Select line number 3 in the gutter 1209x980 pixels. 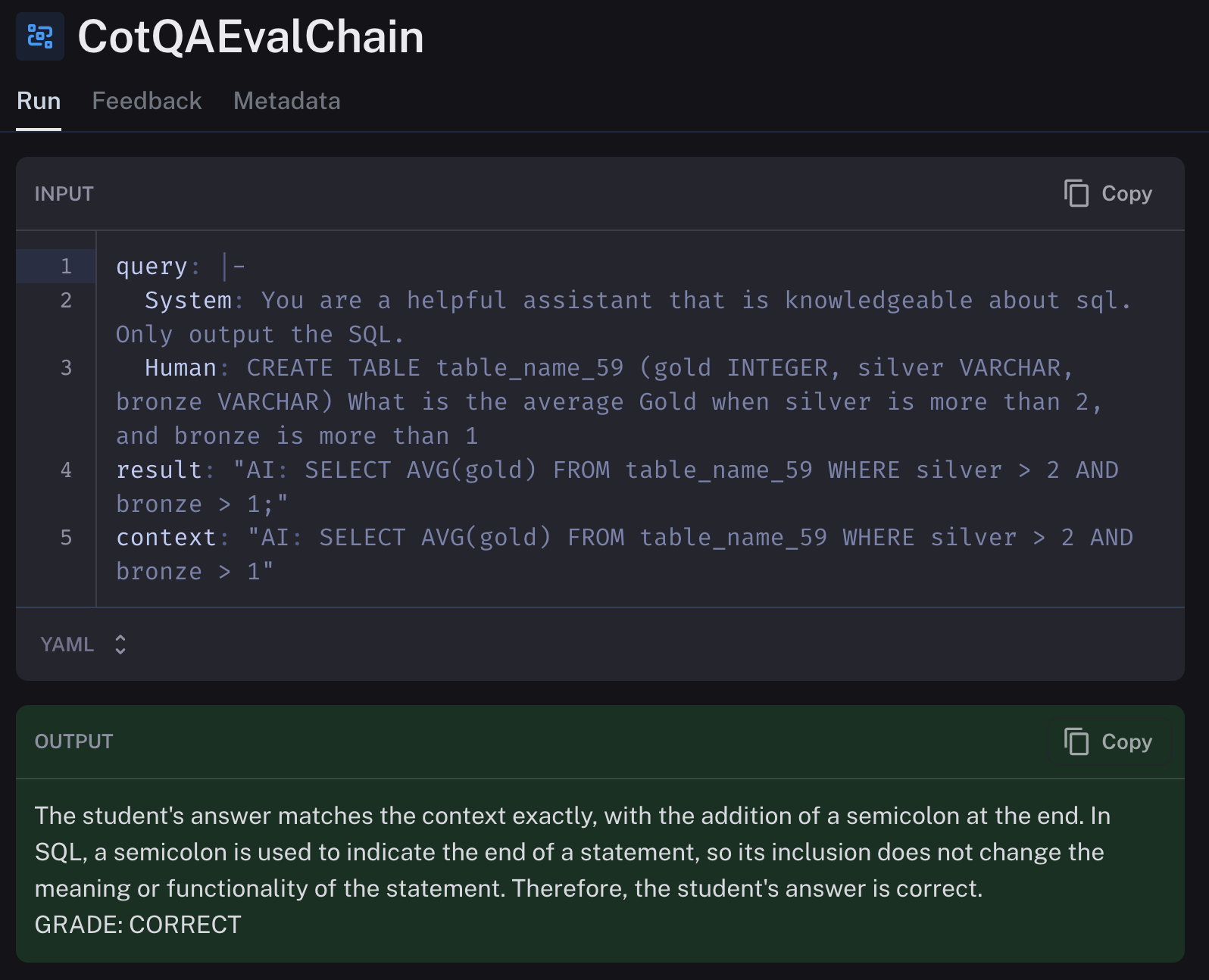(66, 368)
